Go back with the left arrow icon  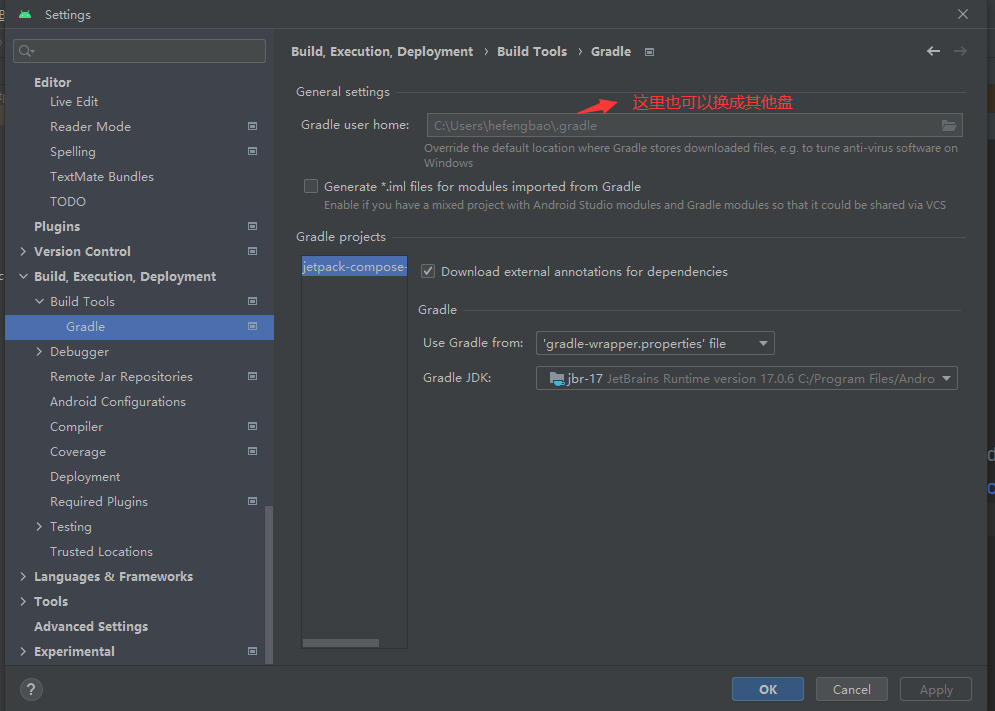933,51
